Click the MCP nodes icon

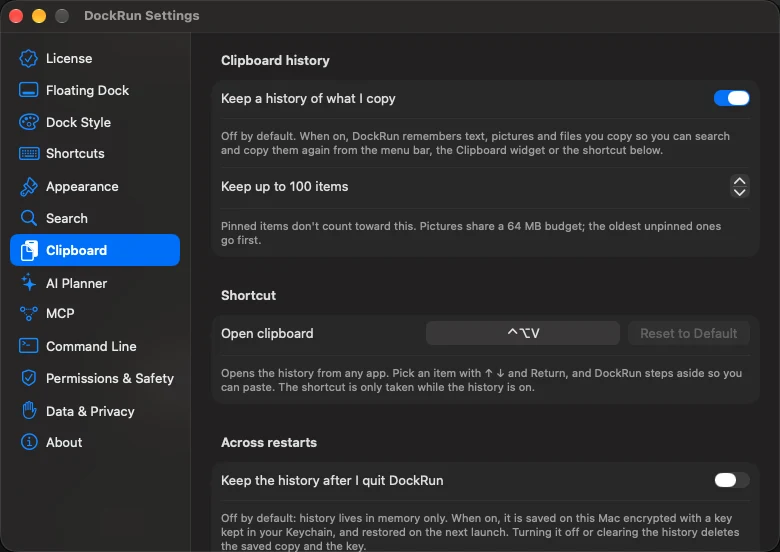[x=28, y=314]
